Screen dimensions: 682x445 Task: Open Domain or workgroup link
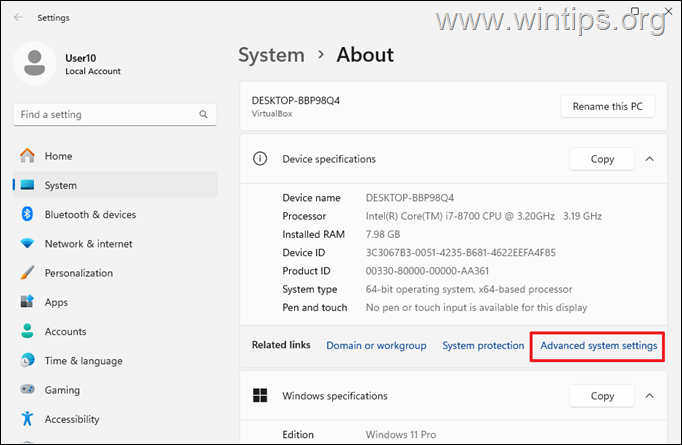point(376,345)
